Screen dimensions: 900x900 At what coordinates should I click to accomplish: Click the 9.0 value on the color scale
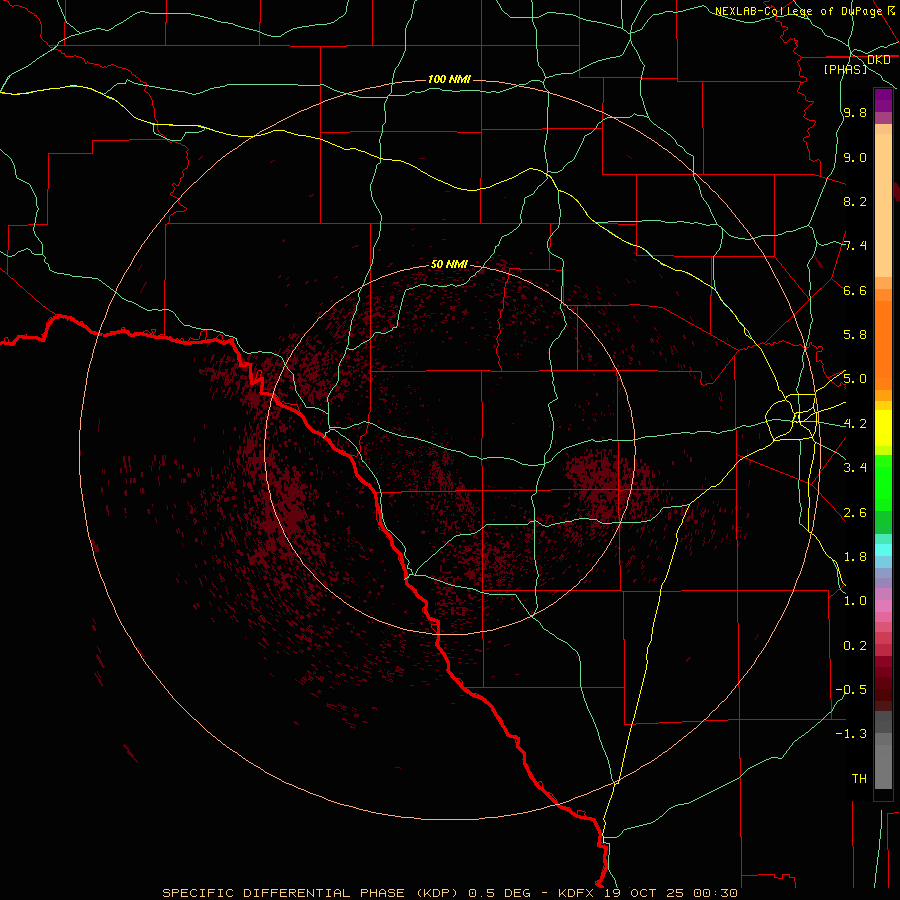[x=855, y=157]
